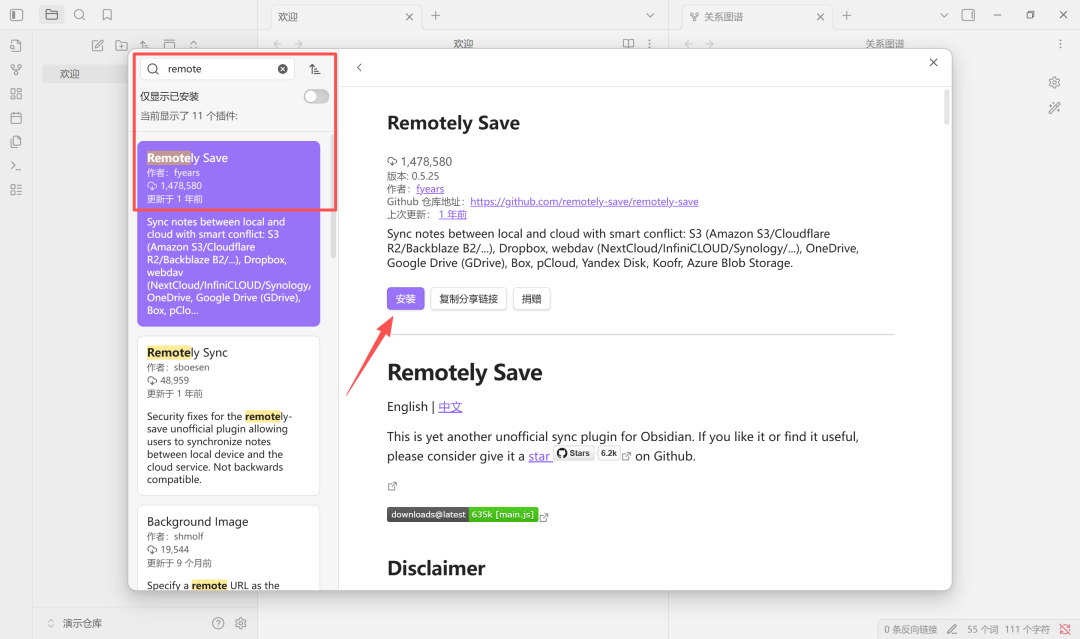Add new tab next to 欢迎

click(x=435, y=15)
